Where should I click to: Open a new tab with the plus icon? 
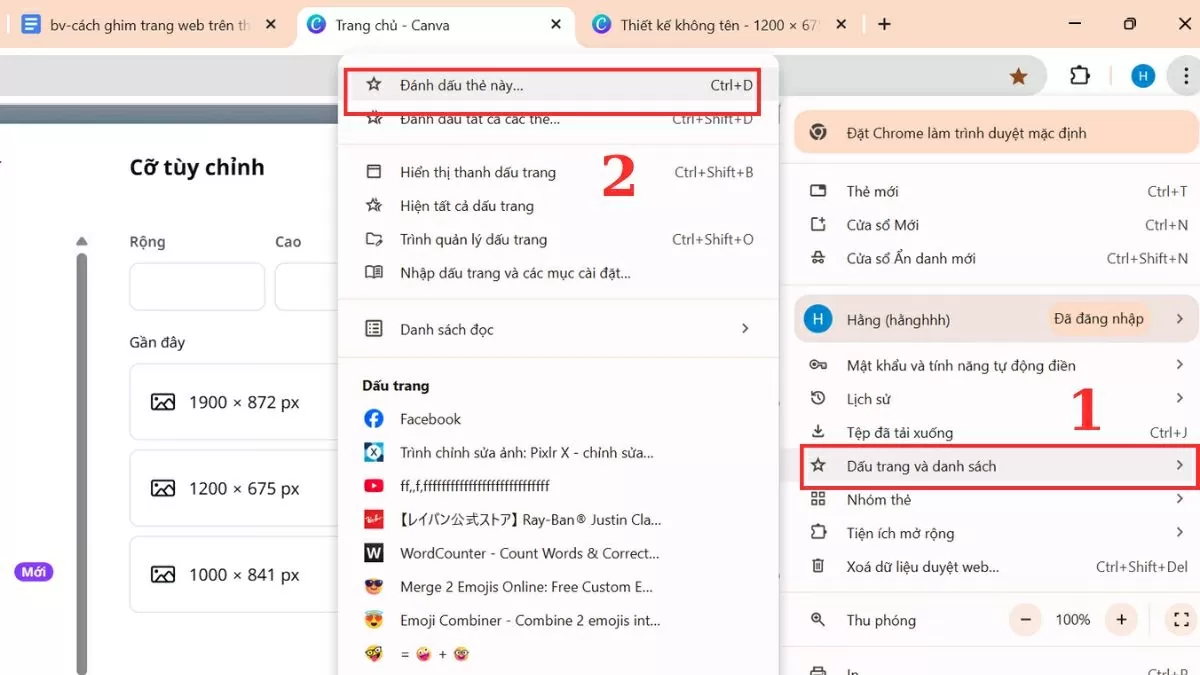point(884,22)
